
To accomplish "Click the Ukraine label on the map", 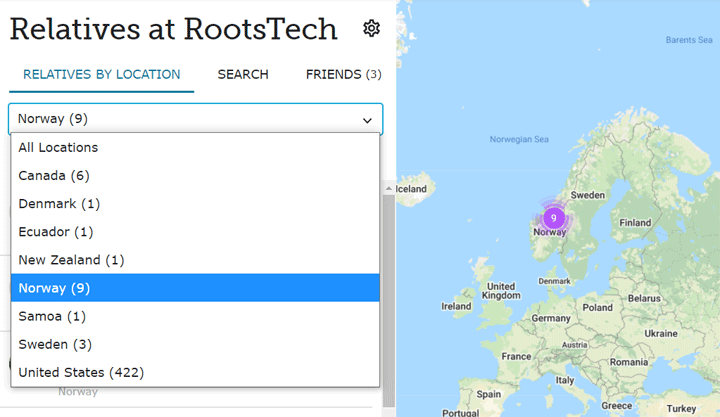I will pyautogui.click(x=661, y=334).
